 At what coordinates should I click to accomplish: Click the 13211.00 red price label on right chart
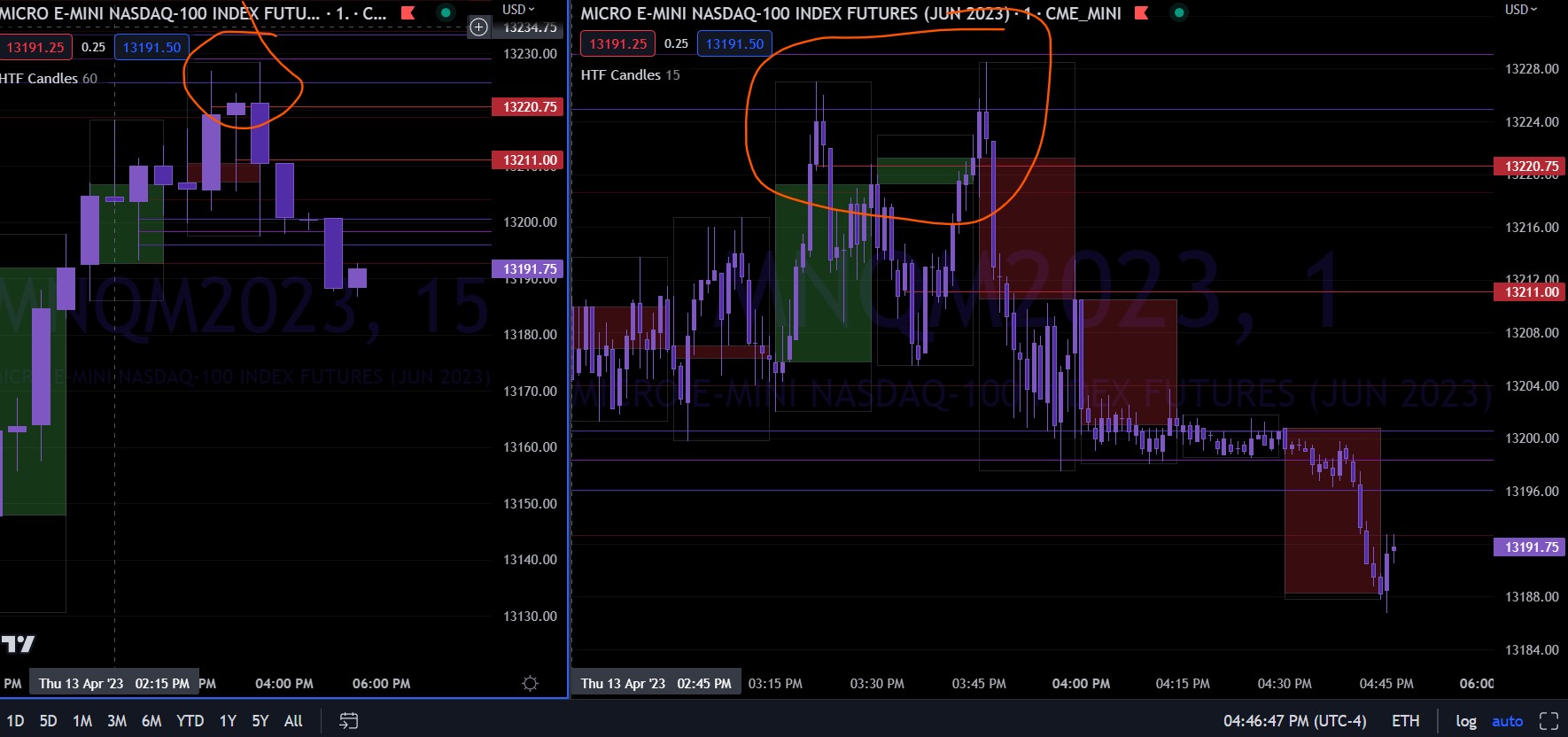(1530, 292)
